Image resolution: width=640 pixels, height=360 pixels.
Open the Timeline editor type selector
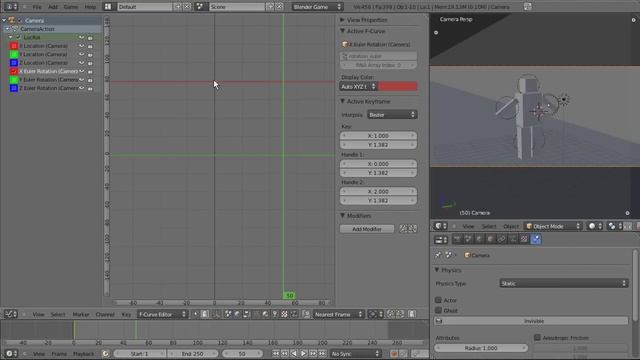[x=10, y=353]
